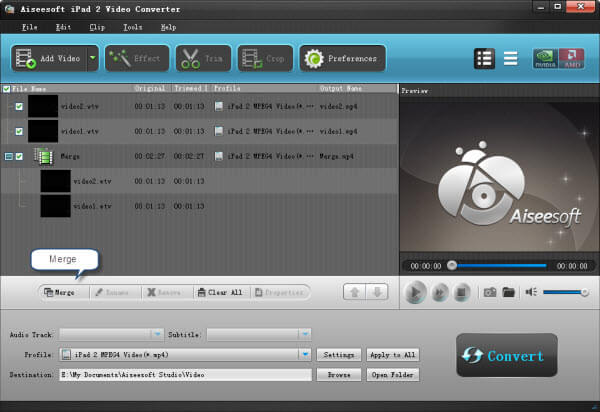Select video1.wtv thumbnail under Merge

pos(55,206)
